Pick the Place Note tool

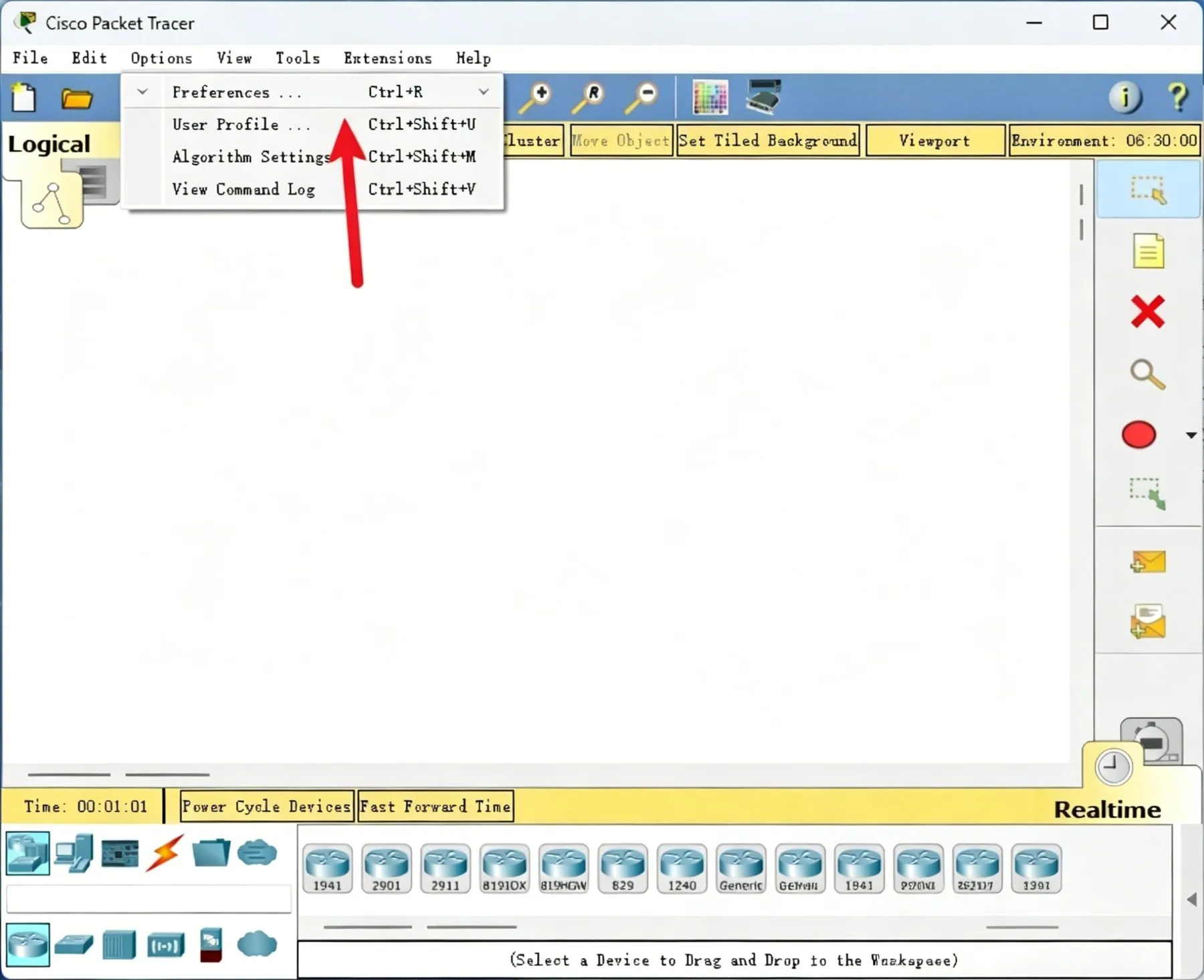pos(1148,251)
